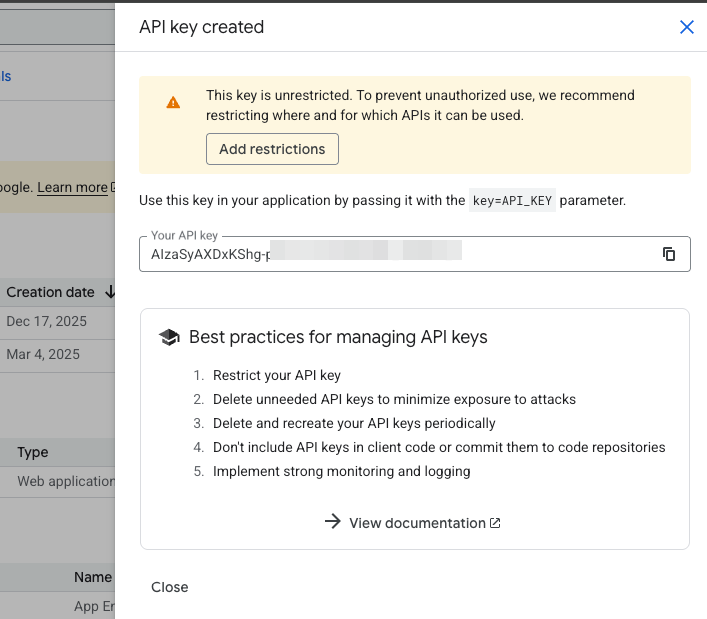Click the Type column header
This screenshot has height=619, width=707.
click(x=32, y=452)
